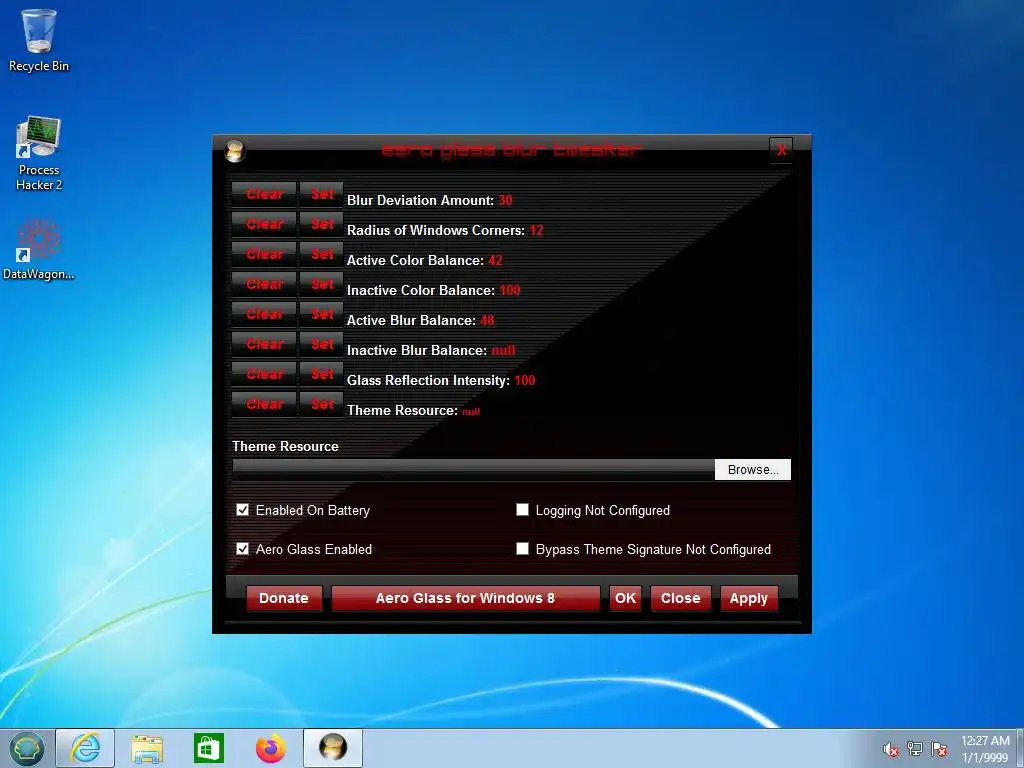
Task: Select the DataWagon desktop shortcut
Action: coord(39,249)
